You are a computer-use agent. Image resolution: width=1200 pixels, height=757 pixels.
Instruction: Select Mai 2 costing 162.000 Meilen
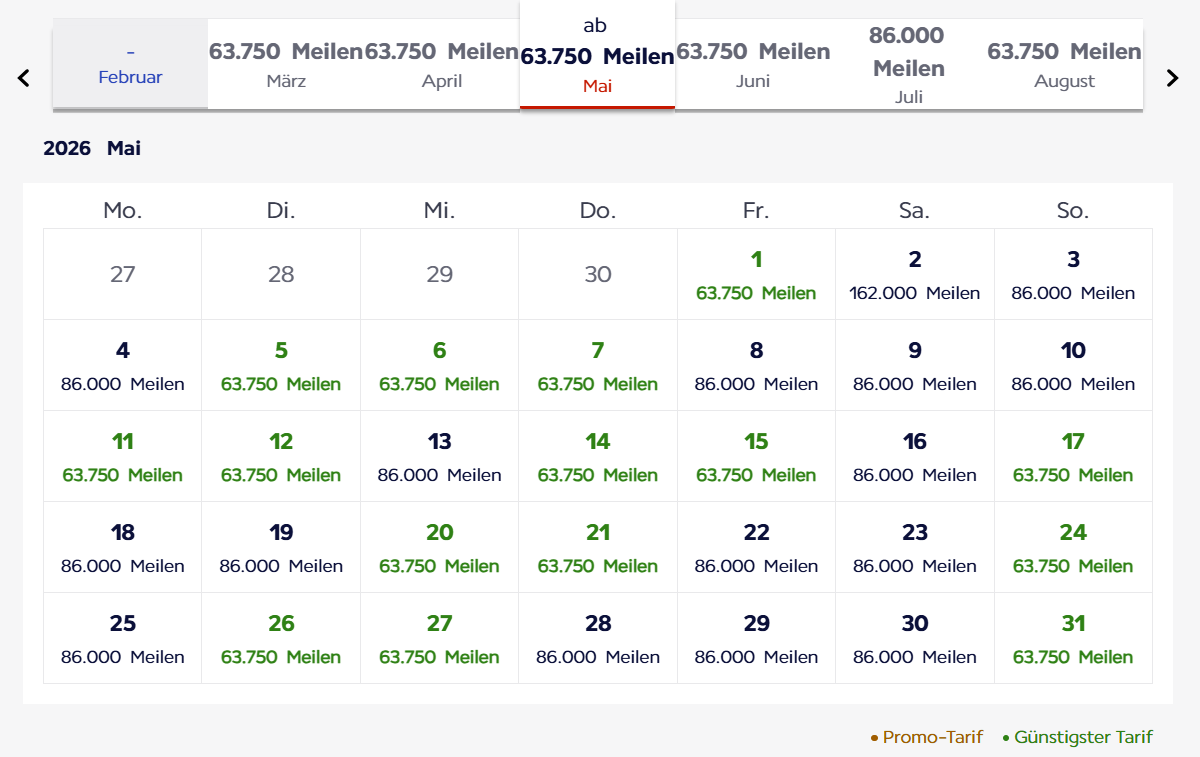[914, 274]
